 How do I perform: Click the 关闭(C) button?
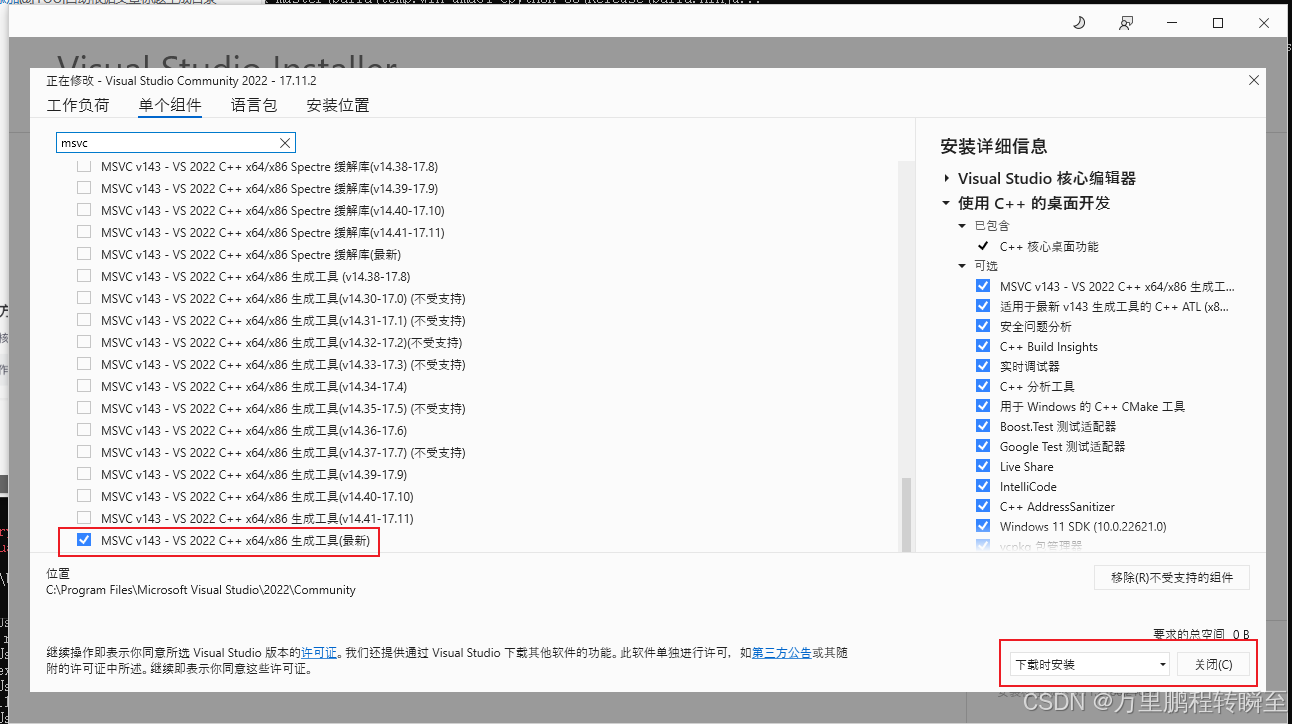tap(1215, 664)
